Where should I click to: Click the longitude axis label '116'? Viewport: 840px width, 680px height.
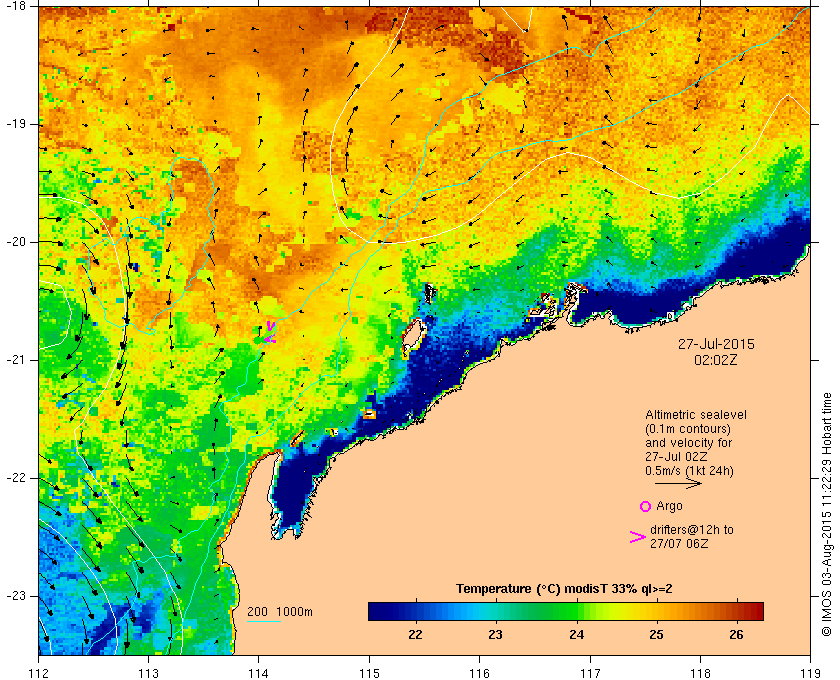tap(479, 672)
